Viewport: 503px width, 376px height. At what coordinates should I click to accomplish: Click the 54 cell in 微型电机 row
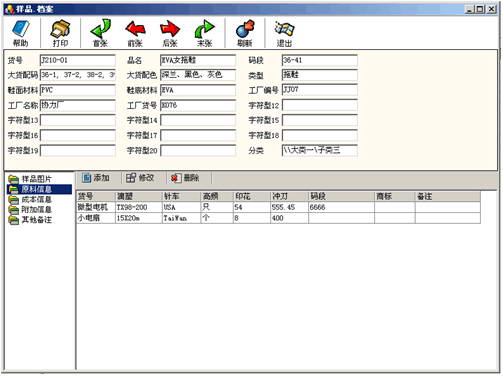pos(252,207)
